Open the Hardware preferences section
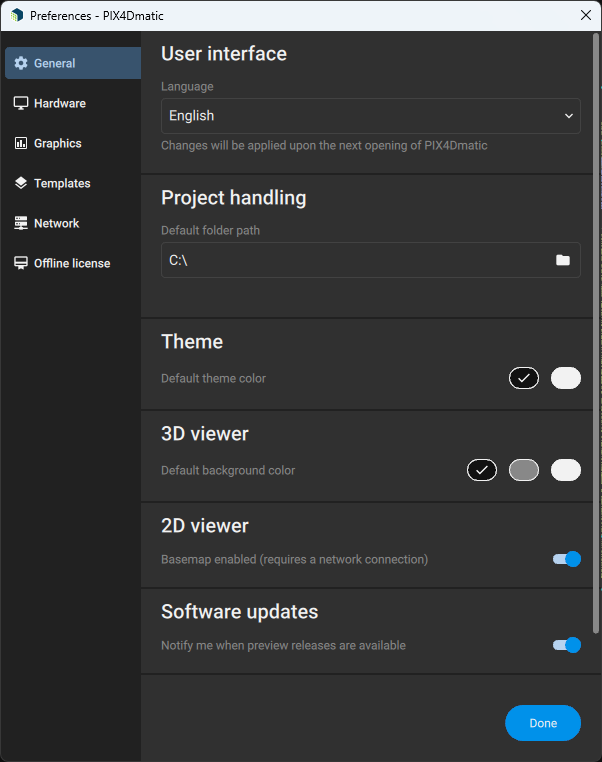Viewport: 602px width, 762px height. pyautogui.click(x=73, y=103)
